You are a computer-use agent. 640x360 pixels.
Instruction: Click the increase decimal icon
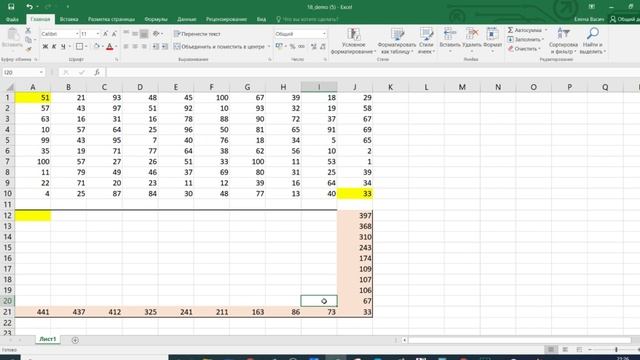[313, 47]
